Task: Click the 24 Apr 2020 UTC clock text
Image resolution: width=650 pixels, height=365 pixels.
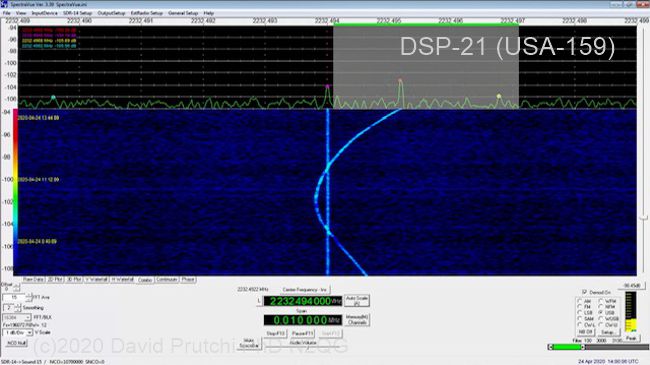Action: 608,362
